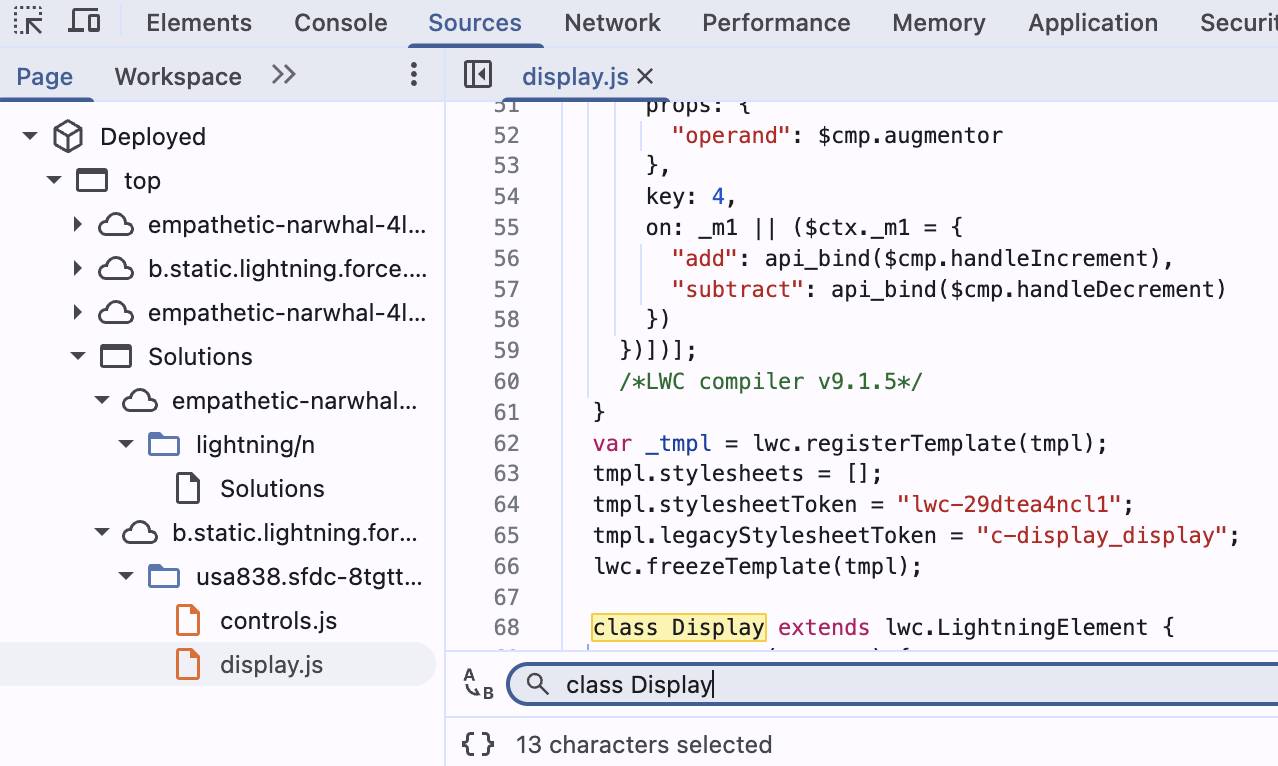Click the Solutions frame window icon
The image size is (1278, 766).
(116, 356)
